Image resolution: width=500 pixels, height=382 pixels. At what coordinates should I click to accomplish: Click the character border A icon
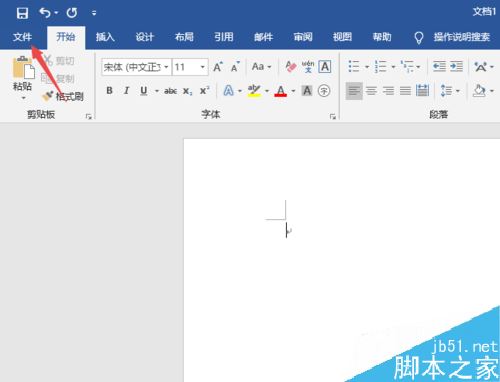[x=325, y=67]
